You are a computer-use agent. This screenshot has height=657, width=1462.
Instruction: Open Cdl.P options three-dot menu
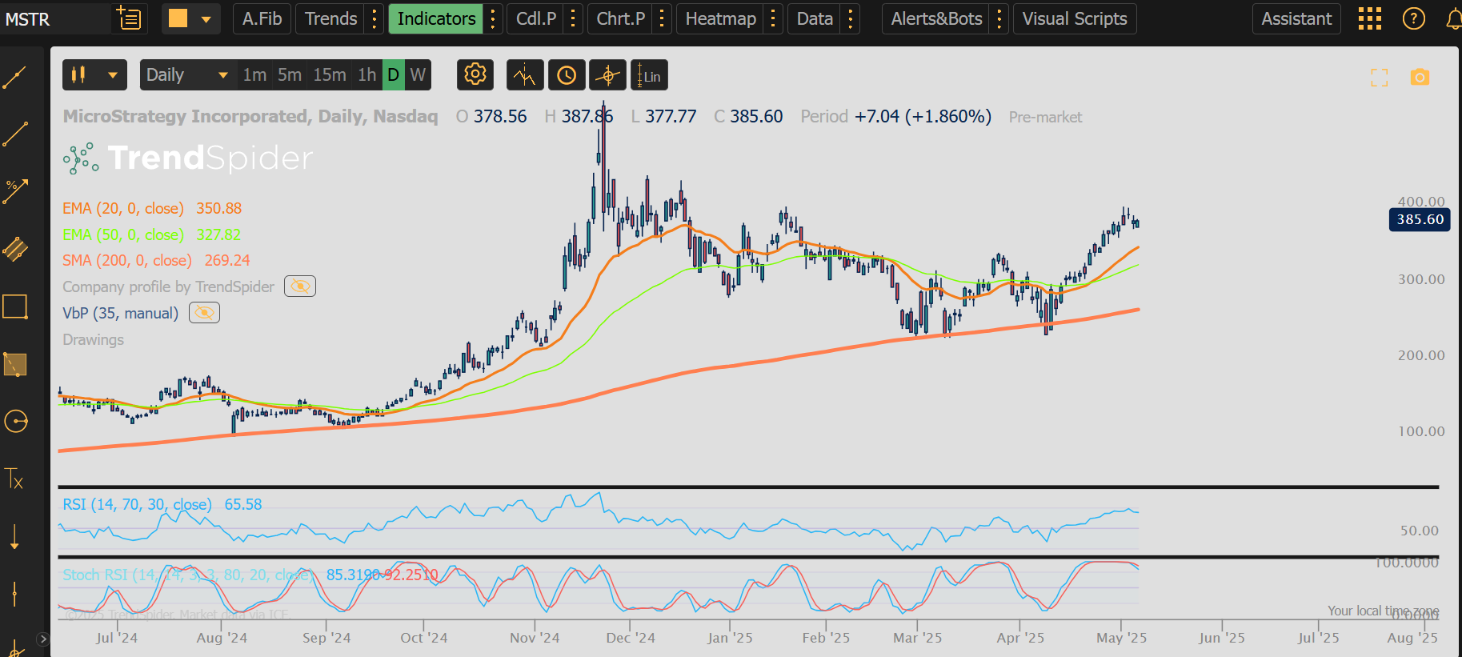573,18
